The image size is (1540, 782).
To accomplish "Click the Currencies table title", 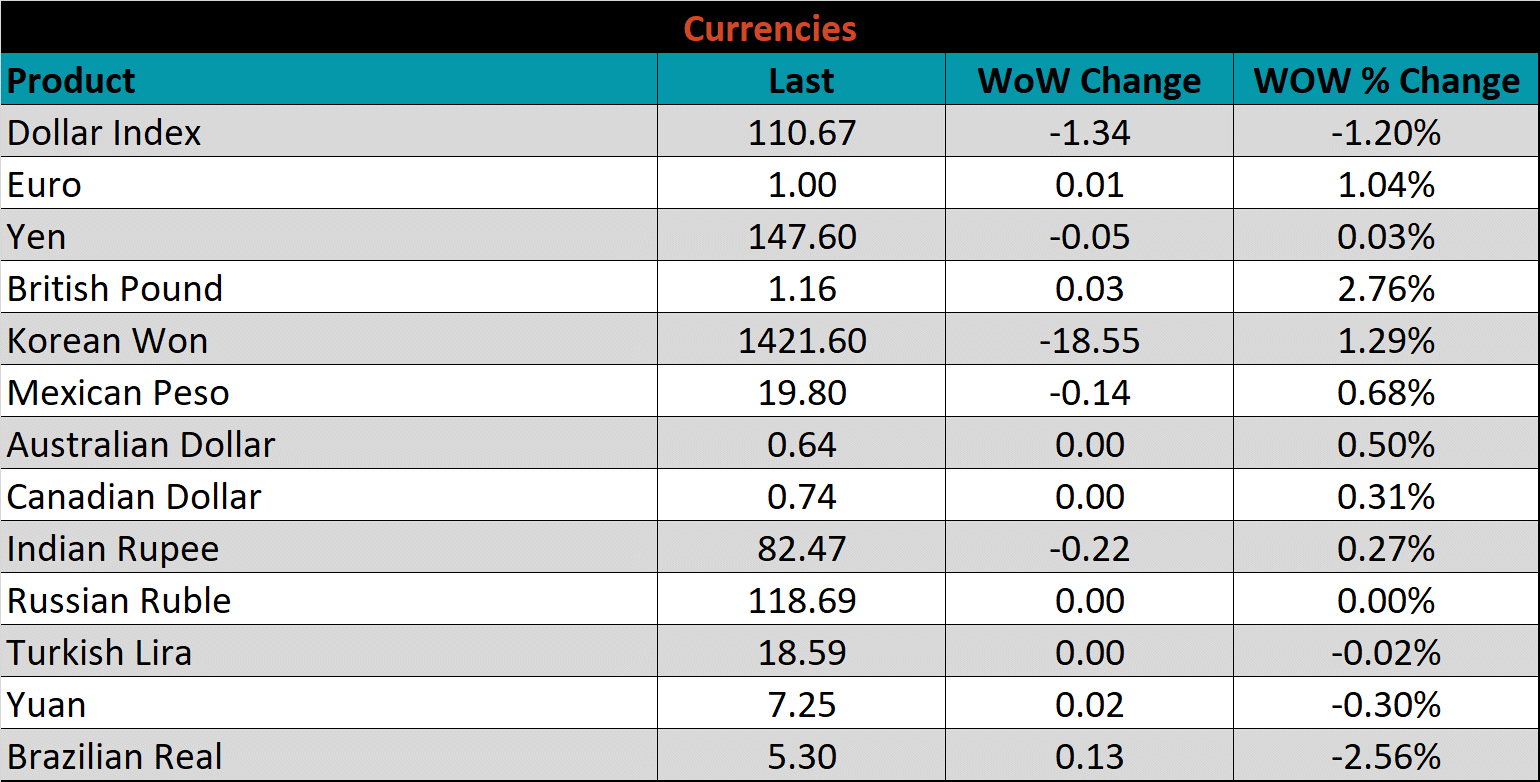I will click(770, 28).
